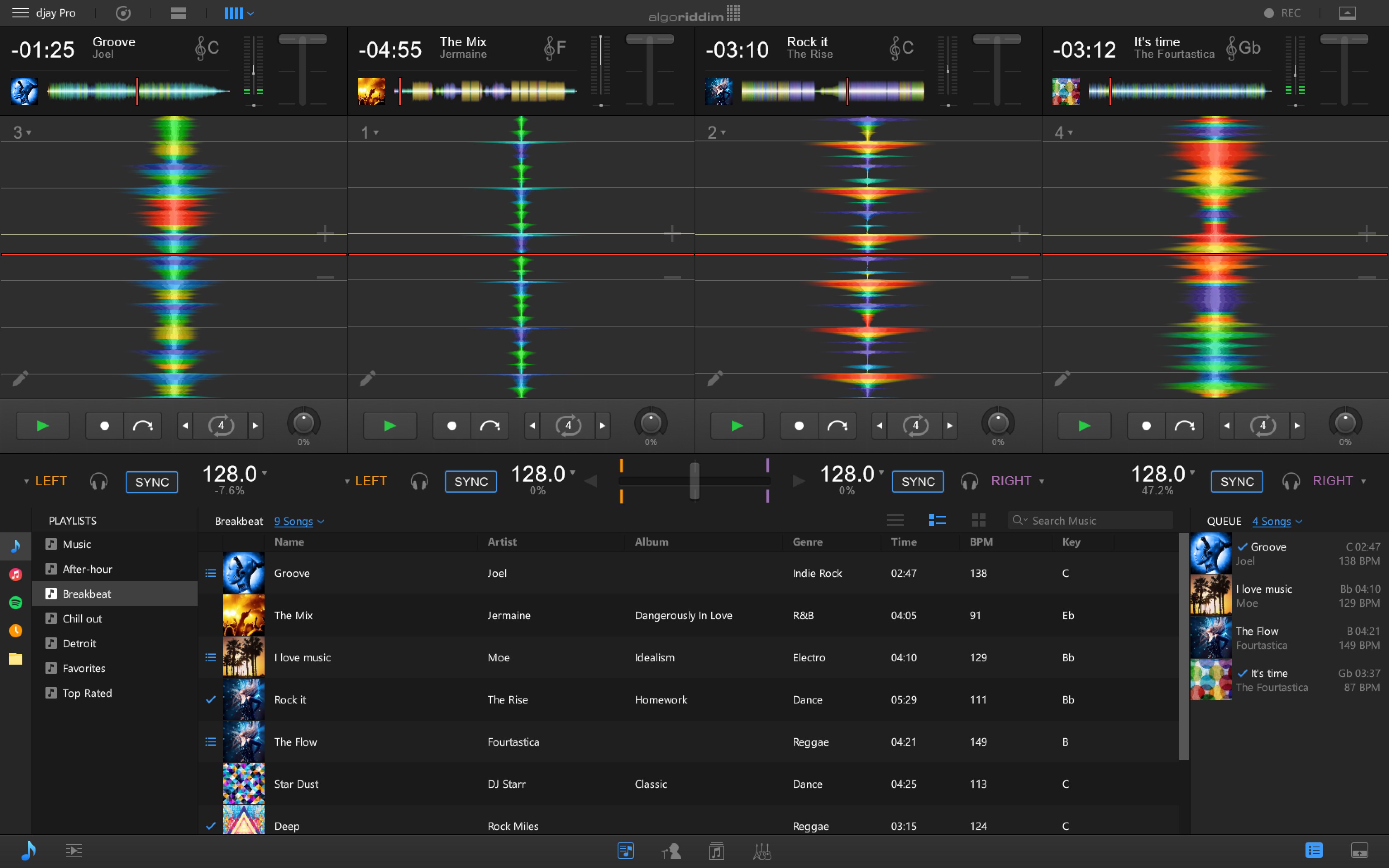Open the Files folder source in sidebar

(15, 659)
